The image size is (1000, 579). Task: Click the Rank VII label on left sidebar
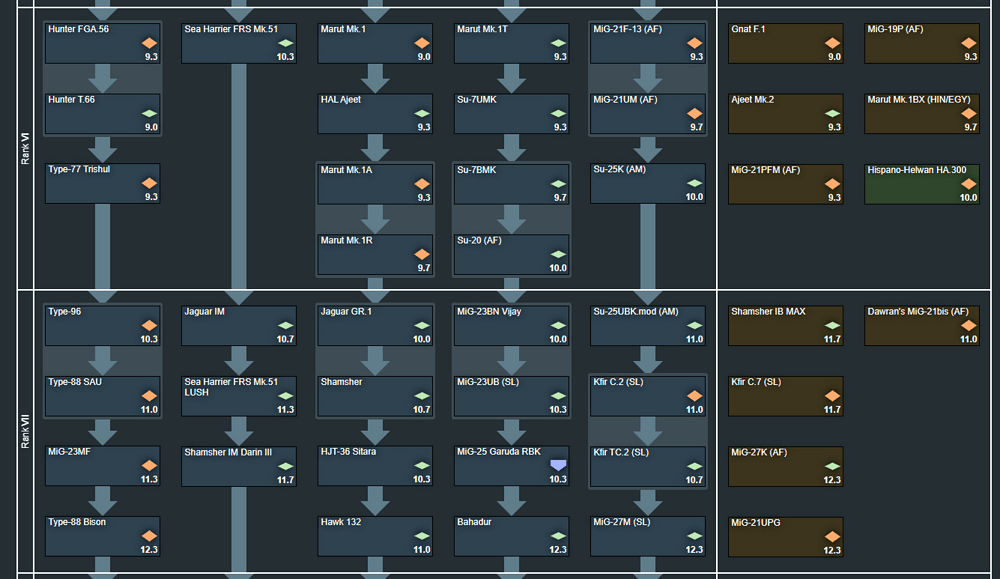tap(26, 432)
